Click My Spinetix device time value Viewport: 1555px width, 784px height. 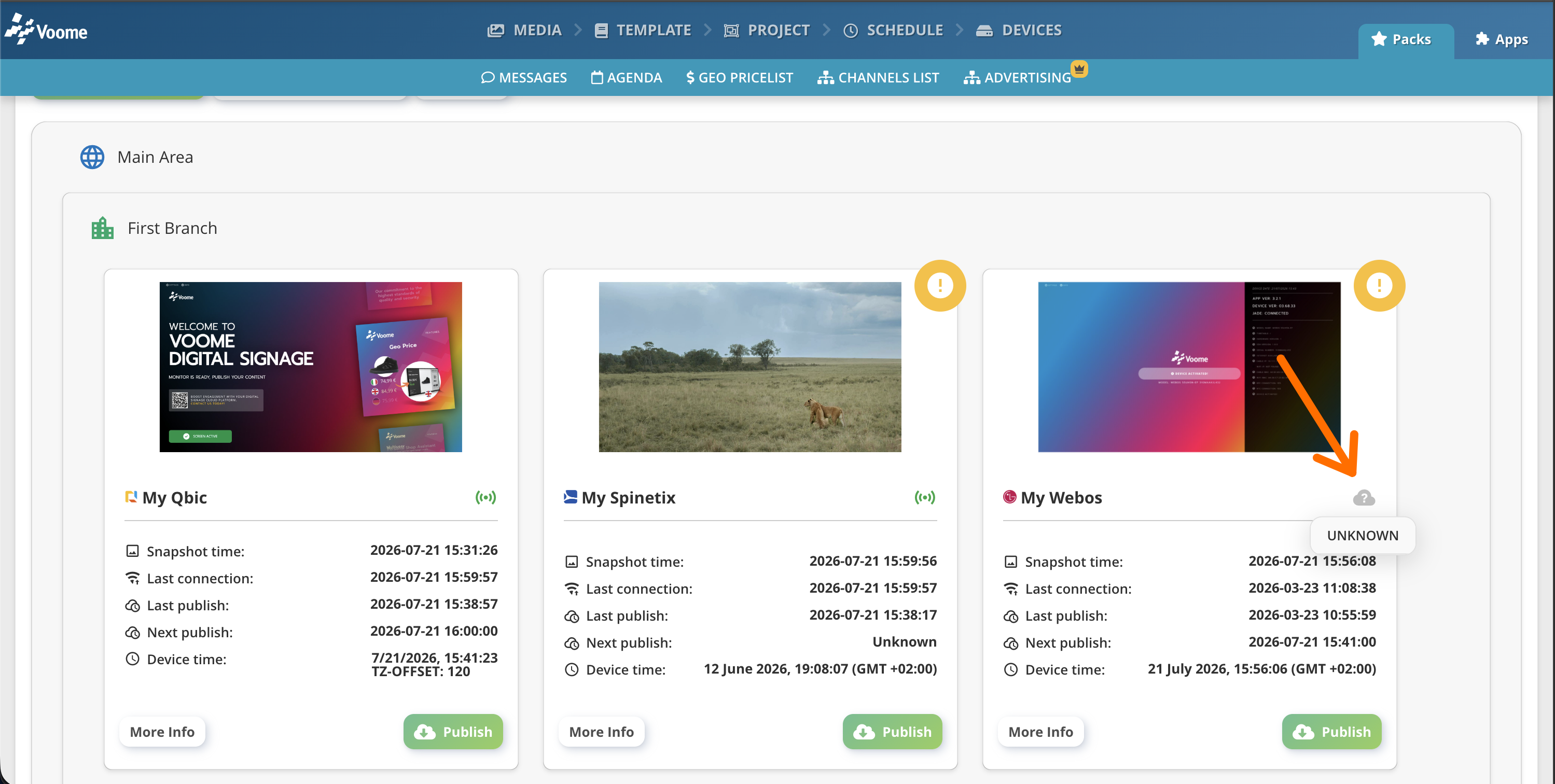click(821, 669)
